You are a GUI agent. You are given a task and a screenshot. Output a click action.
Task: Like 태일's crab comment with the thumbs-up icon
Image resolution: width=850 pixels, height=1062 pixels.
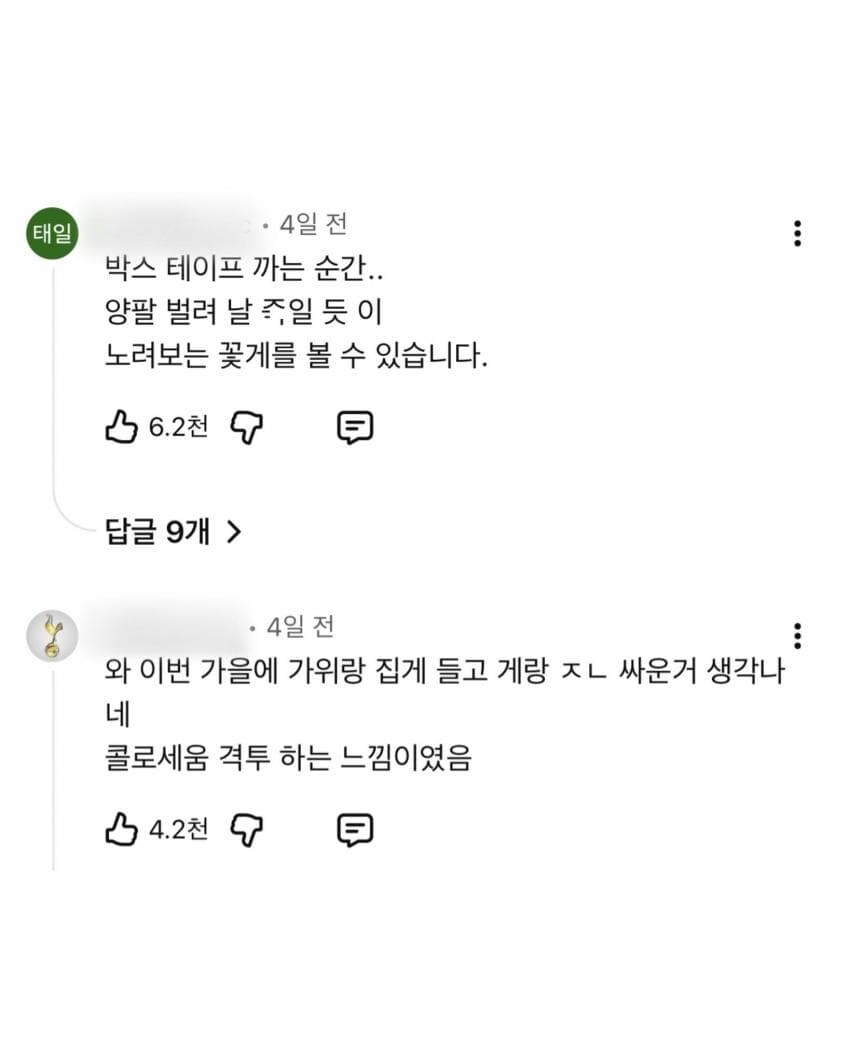(121, 426)
